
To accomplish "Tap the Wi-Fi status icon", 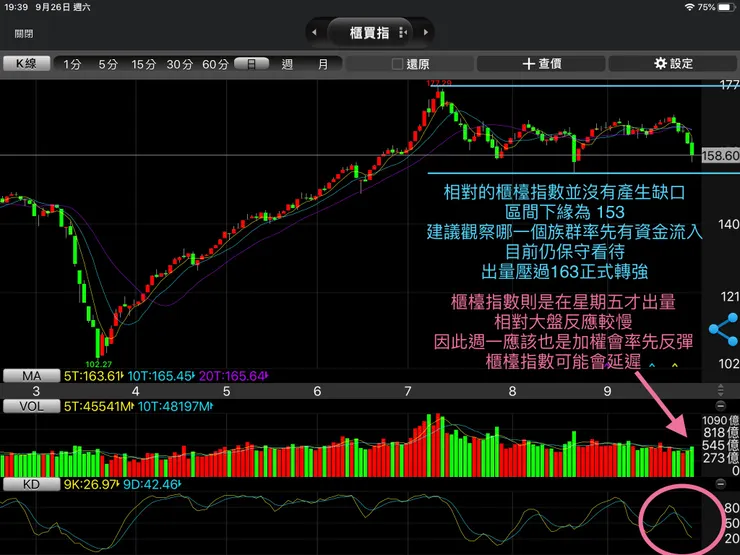I will pyautogui.click(x=690, y=7).
